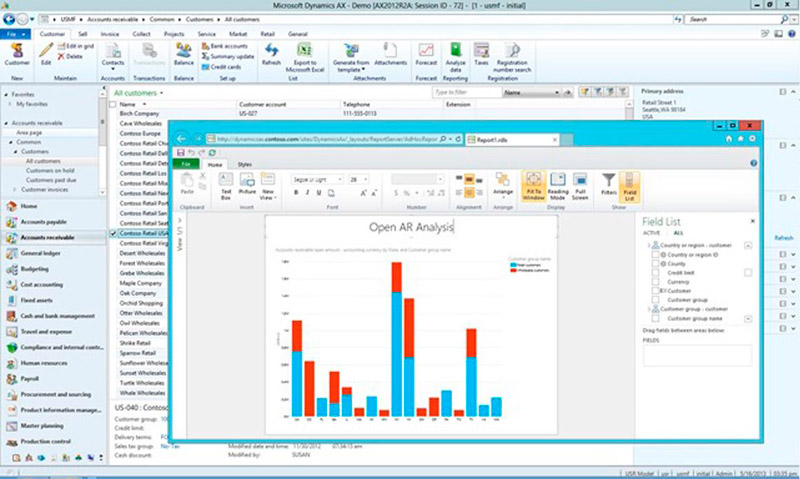Open the green File tab in report

click(186, 164)
